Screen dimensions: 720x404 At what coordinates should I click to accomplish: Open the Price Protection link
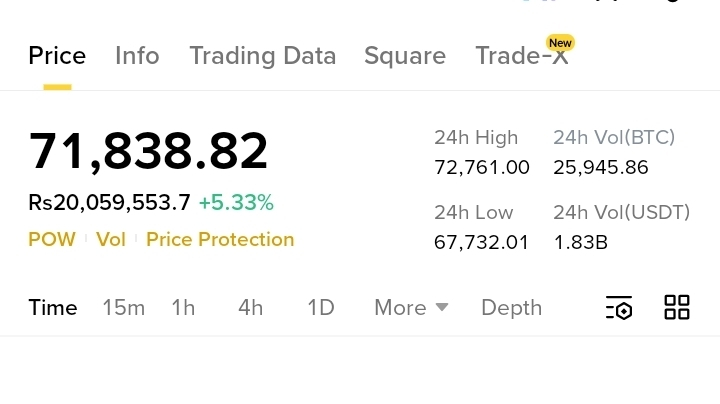(220, 239)
